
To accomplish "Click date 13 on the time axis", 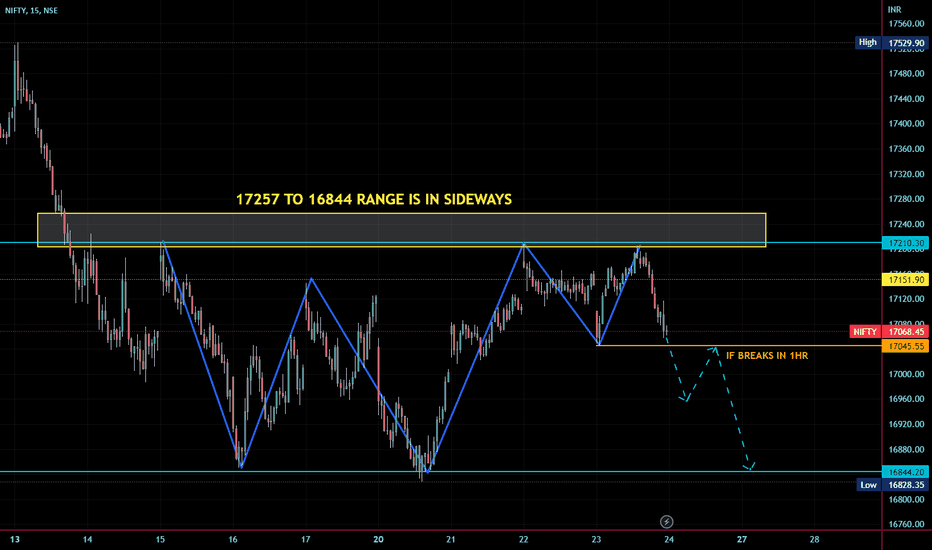I will point(15,539).
